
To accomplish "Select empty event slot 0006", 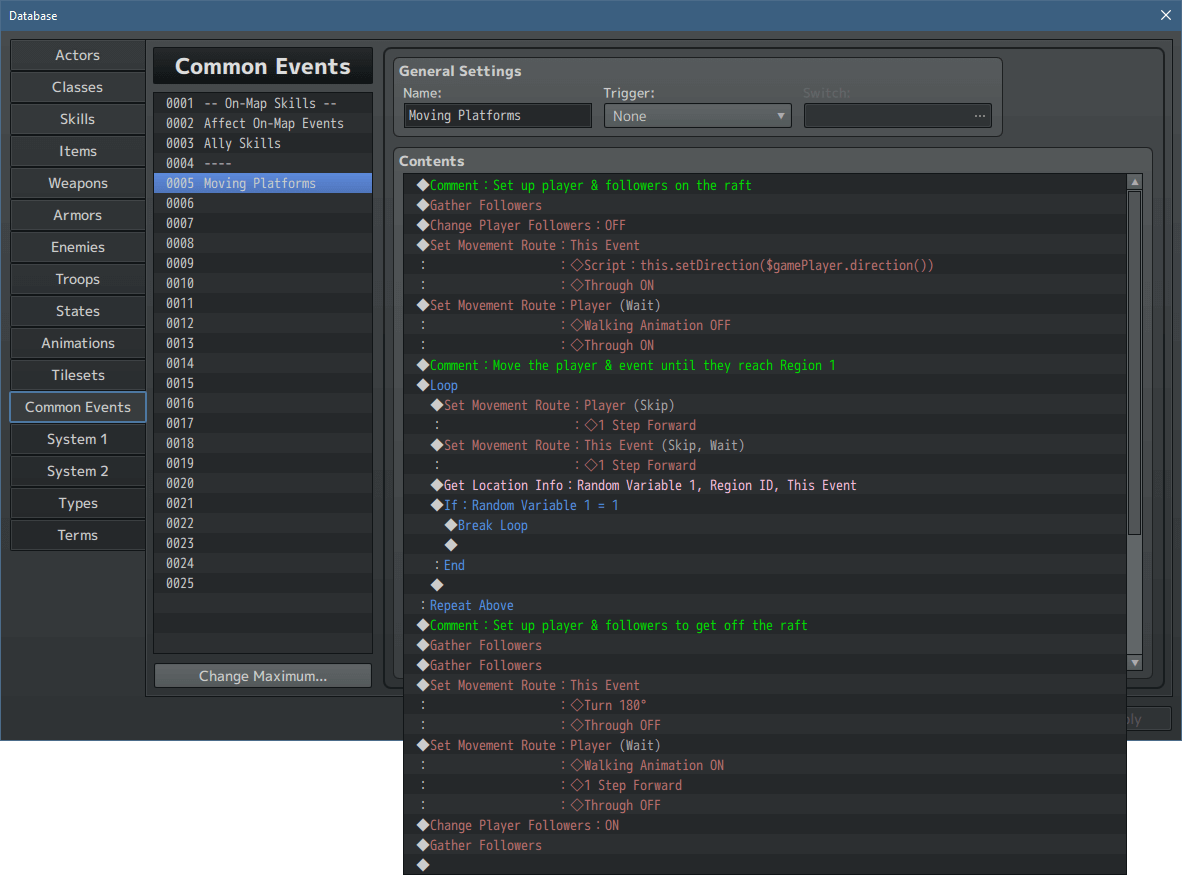I will click(x=262, y=203).
